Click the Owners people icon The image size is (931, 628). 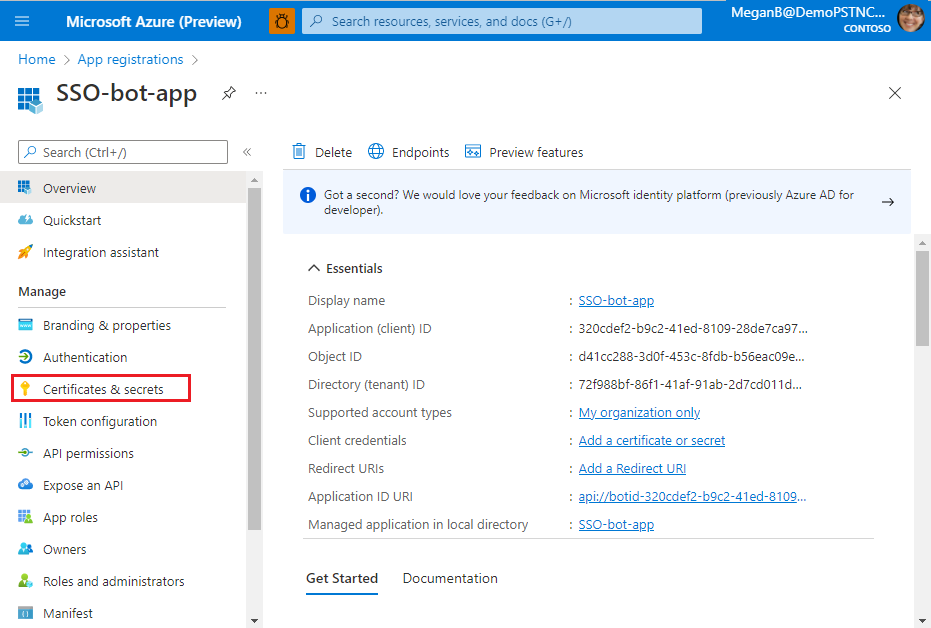[x=25, y=548]
